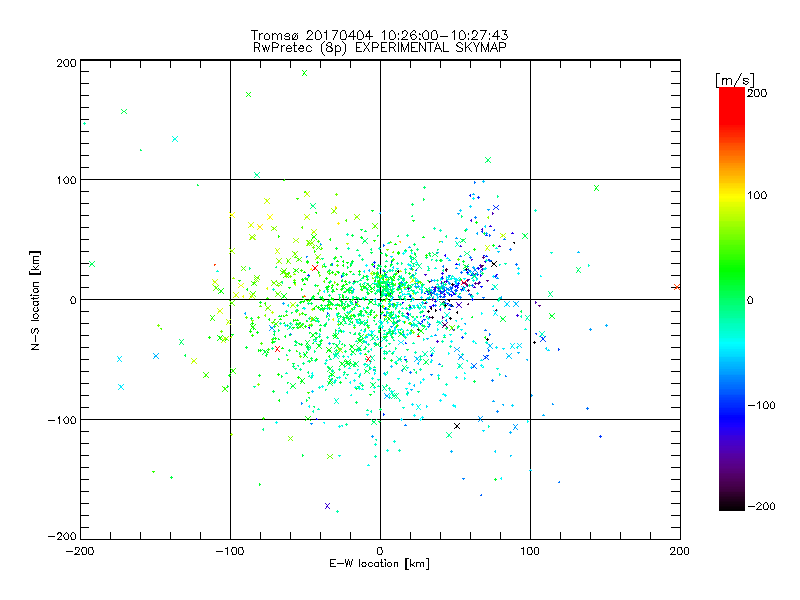The width and height of the screenshot is (800, 600).
Task: Click the RwPretec (8p) EXPERIMENTAL SKYMAP subtitle
Action: pyautogui.click(x=380, y=48)
